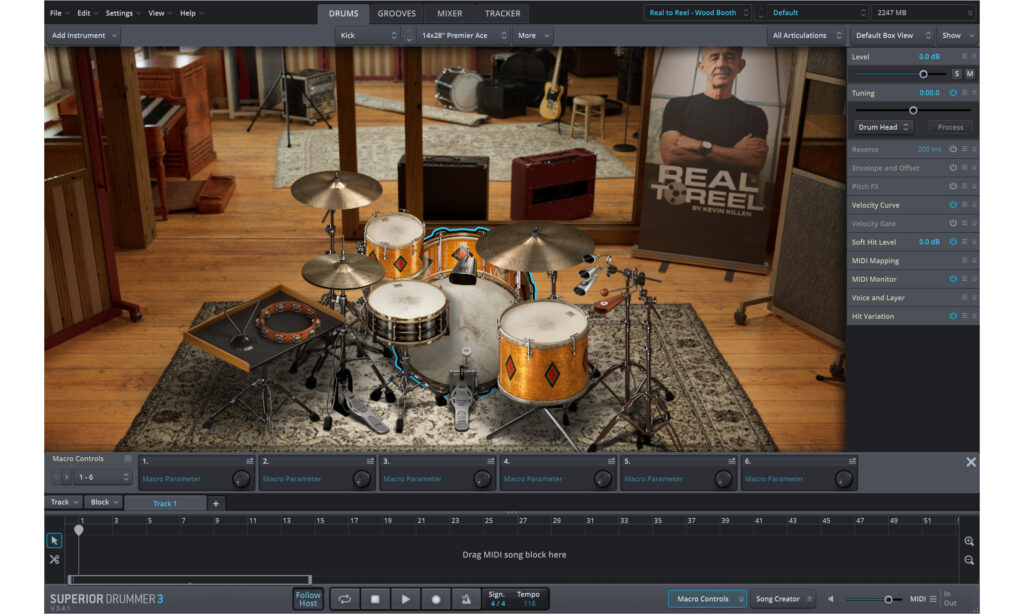Zoom out the song track timeline
Viewport: 1024px width, 614px height.
(x=969, y=560)
